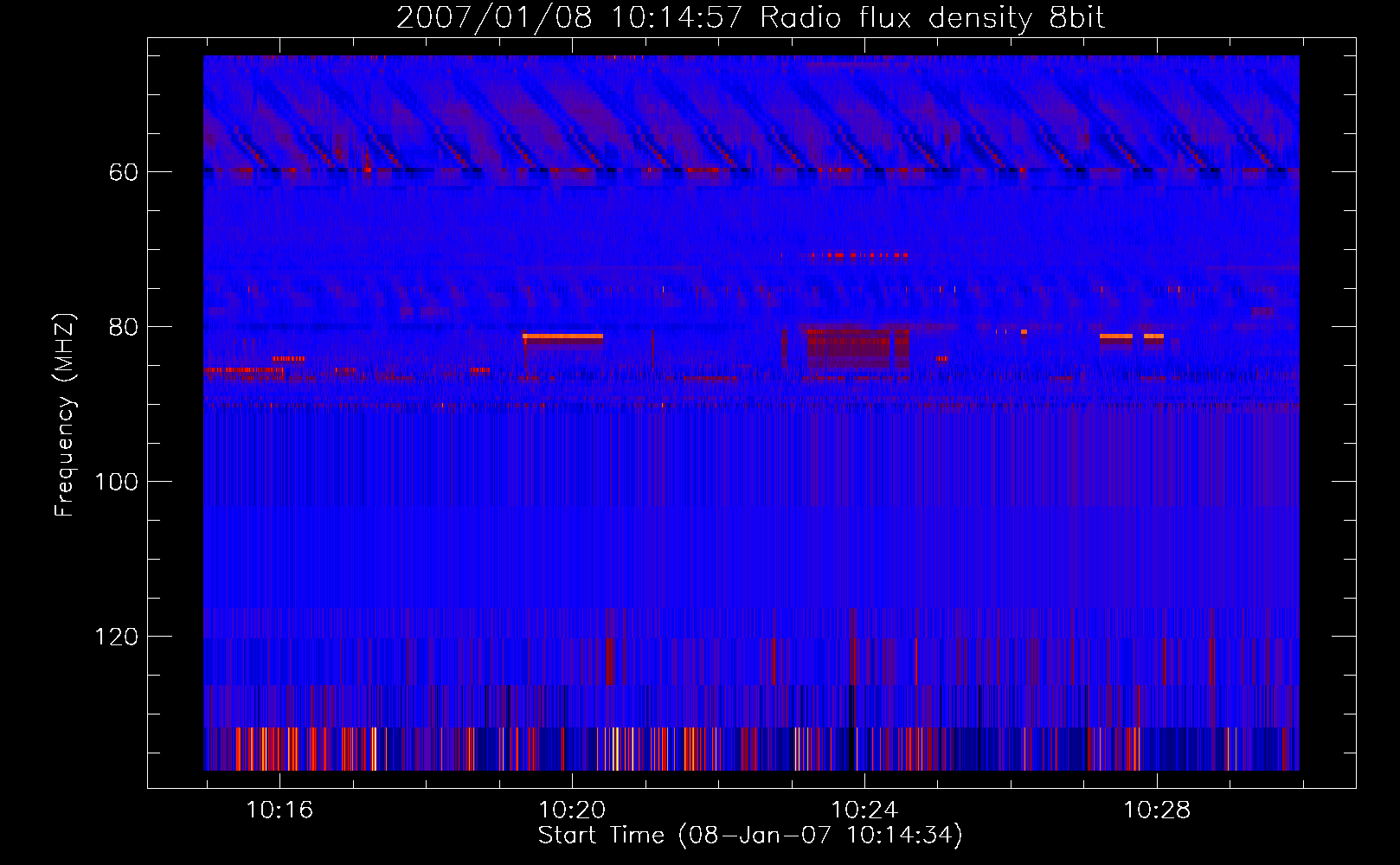Screen dimensions: 1400x865
Task: Click the plot title showing the 2007/01/08 date
Action: coord(751,18)
